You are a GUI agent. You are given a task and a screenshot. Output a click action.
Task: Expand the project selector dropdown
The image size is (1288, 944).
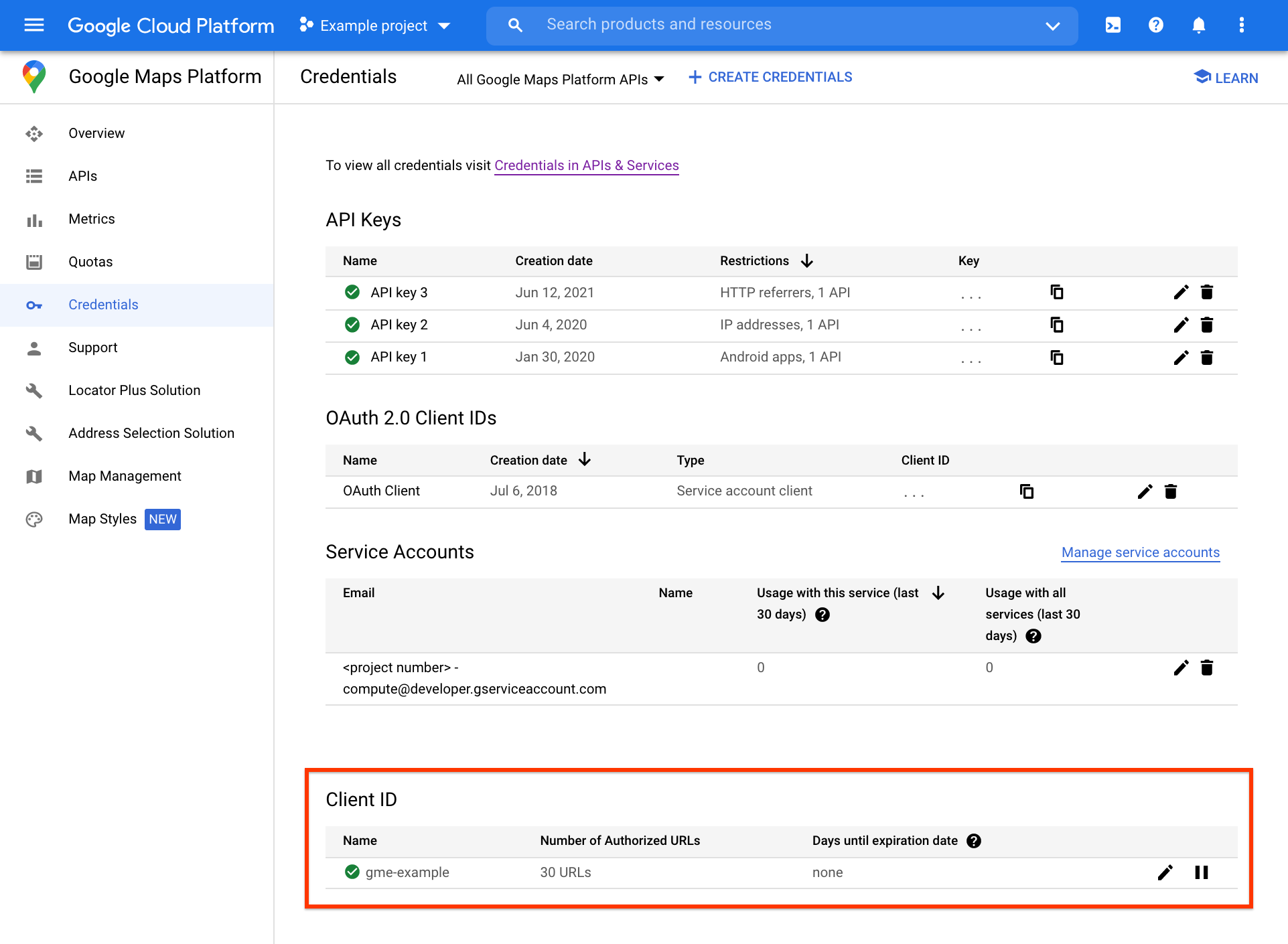[375, 25]
